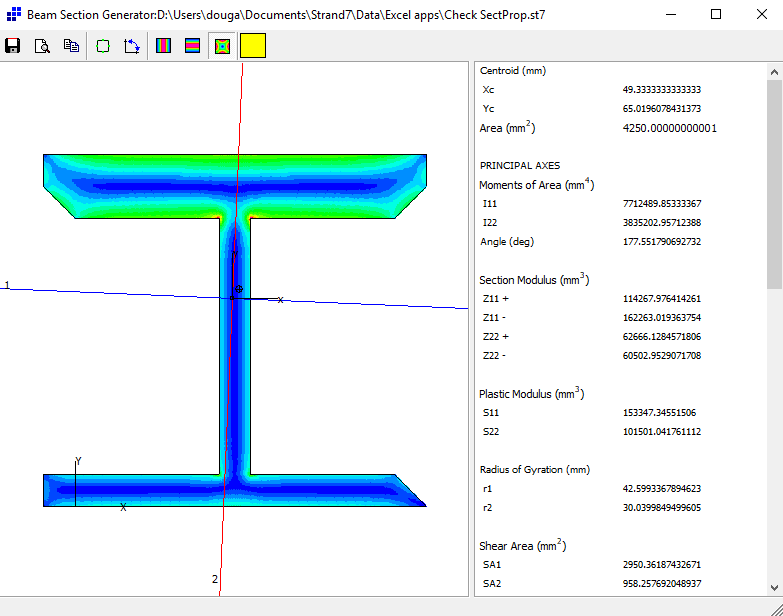Select the SA1 shear area value
The width and height of the screenshot is (783, 616).
click(x=661, y=565)
